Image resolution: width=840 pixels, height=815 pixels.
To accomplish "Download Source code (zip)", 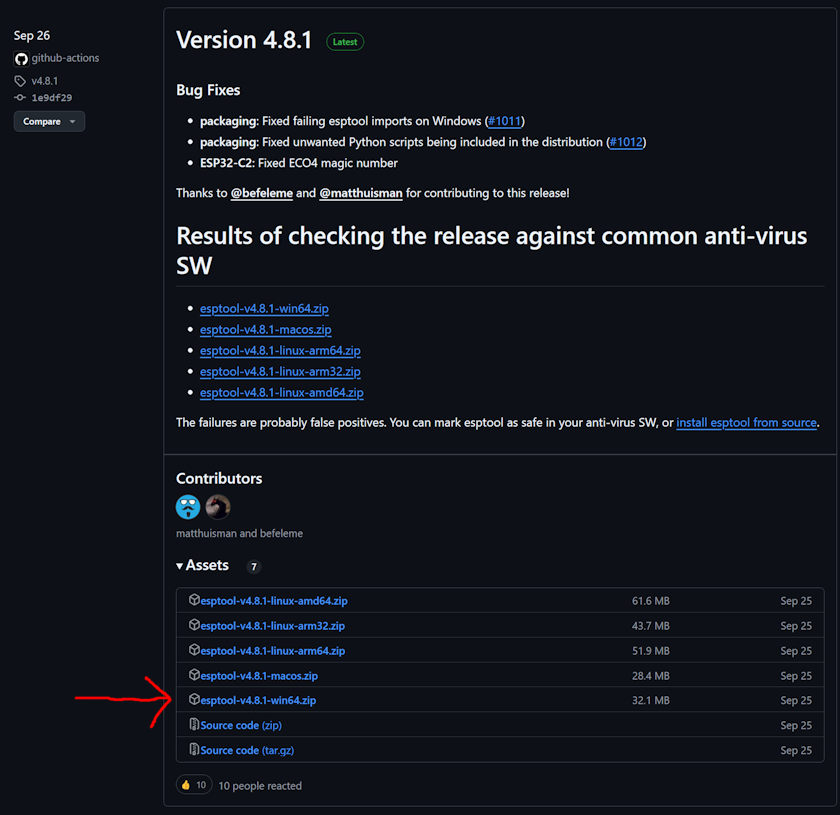I will 241,726.
